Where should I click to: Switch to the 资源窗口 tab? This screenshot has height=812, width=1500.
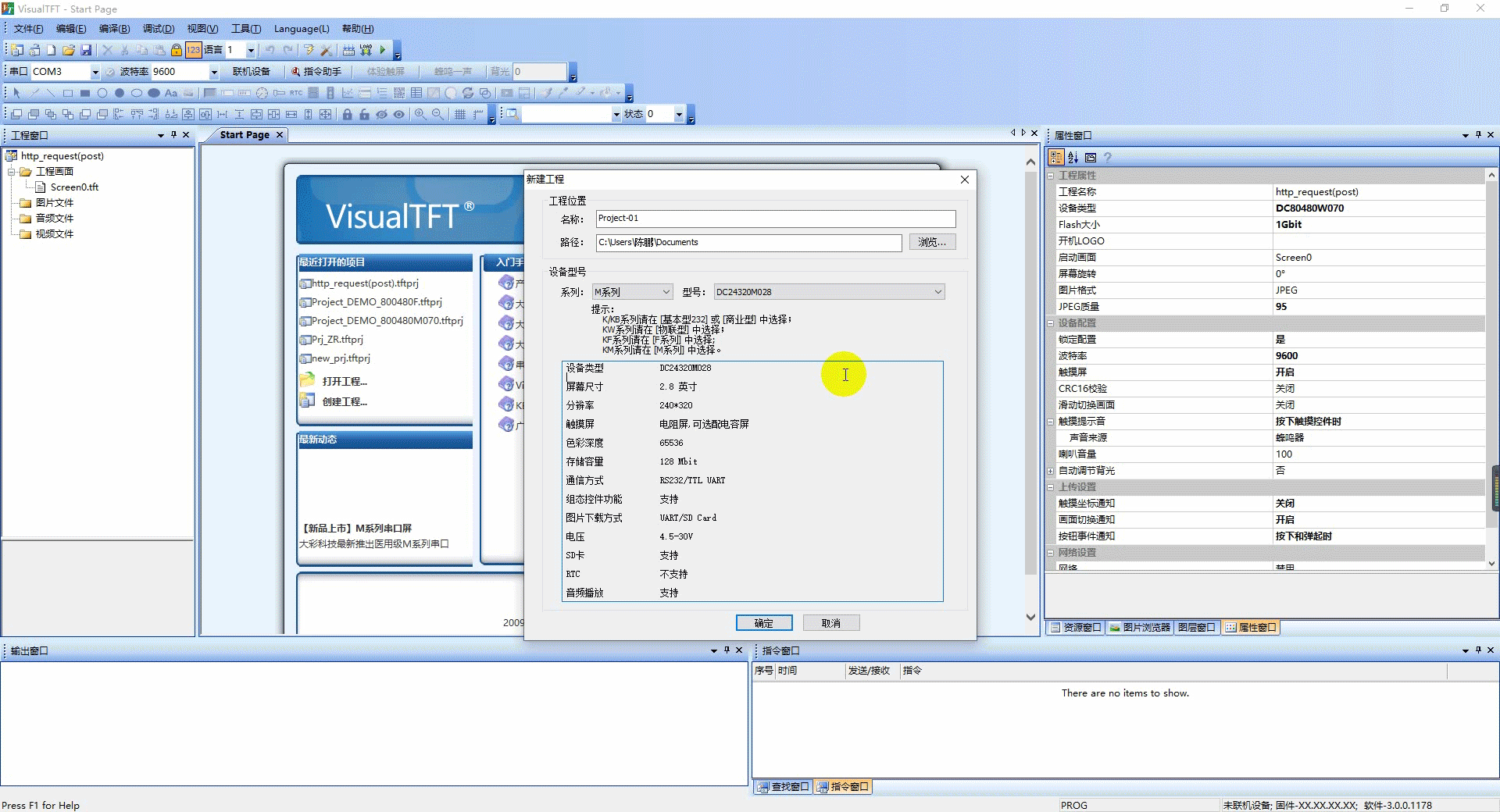[1075, 627]
